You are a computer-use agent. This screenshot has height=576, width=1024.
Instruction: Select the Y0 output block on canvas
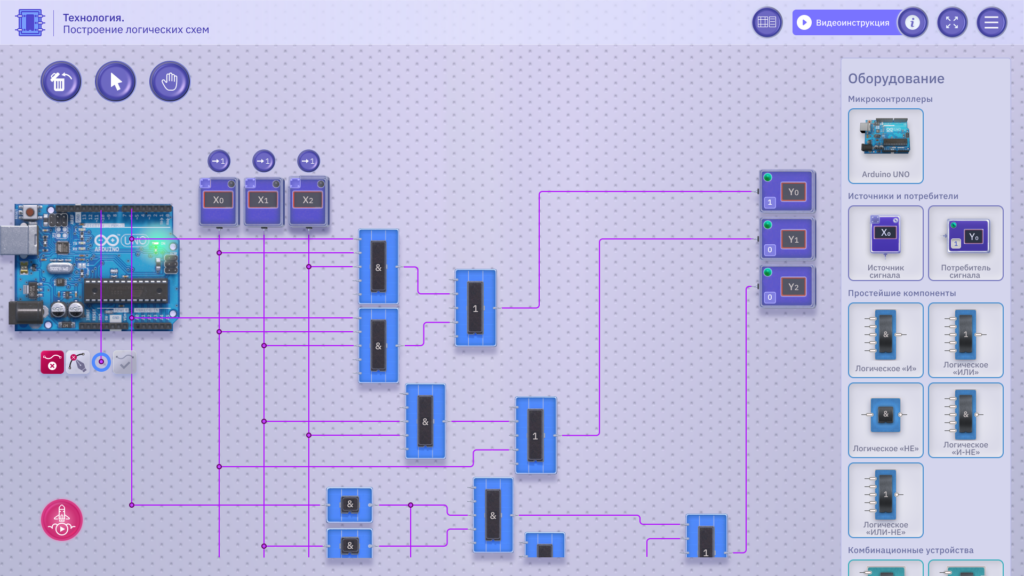click(788, 191)
